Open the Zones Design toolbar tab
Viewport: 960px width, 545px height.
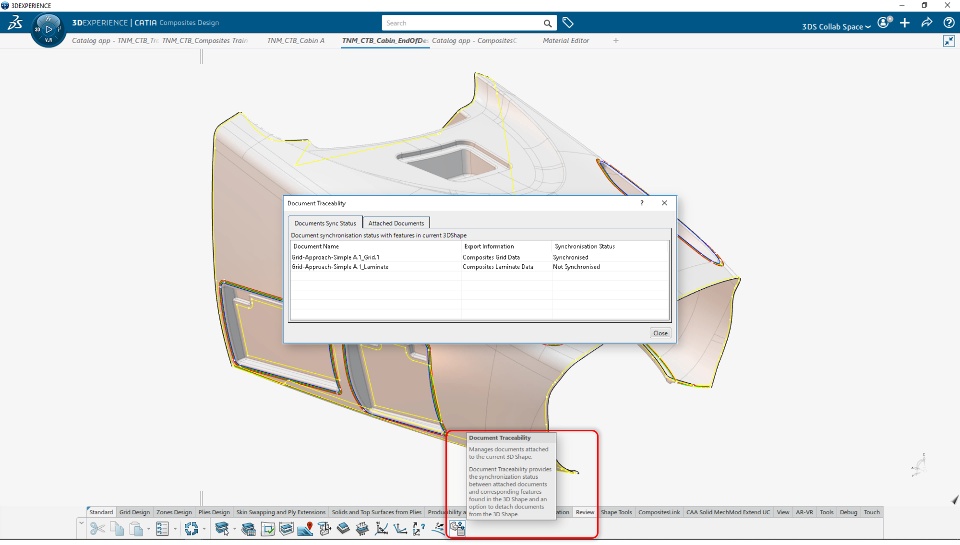point(174,512)
